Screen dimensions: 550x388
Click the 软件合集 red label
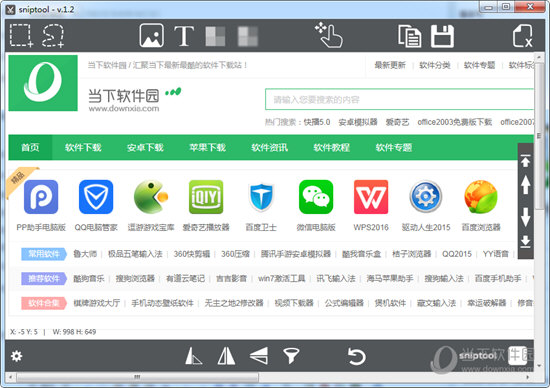tap(44, 303)
